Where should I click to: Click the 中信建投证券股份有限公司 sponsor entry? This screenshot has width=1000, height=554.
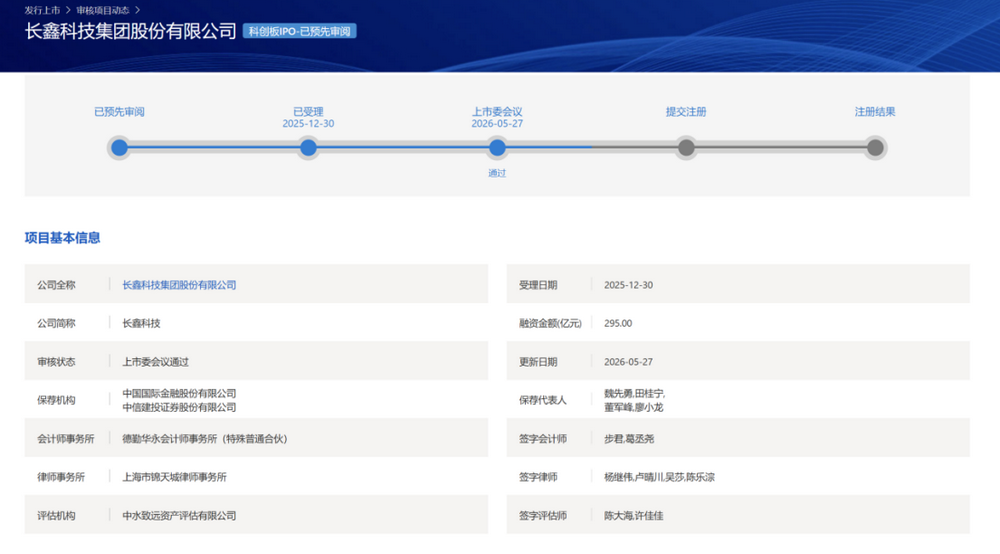click(179, 407)
